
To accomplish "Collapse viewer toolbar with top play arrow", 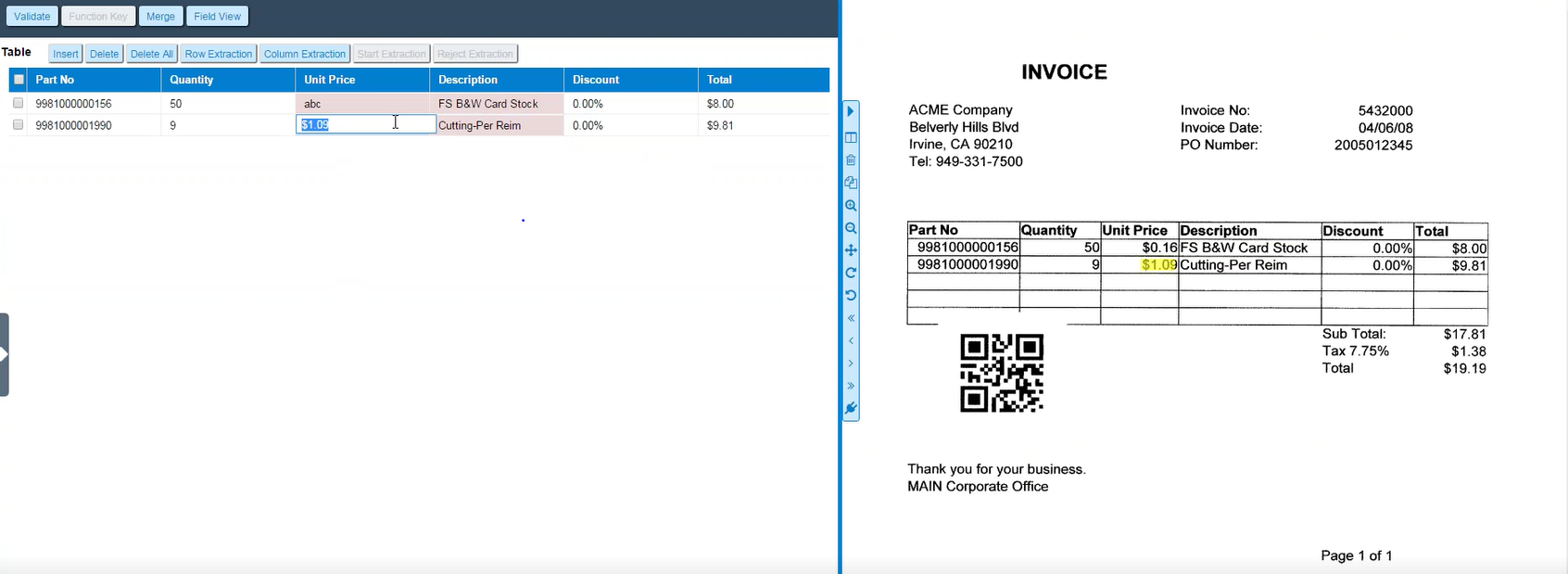I will pos(850,111).
